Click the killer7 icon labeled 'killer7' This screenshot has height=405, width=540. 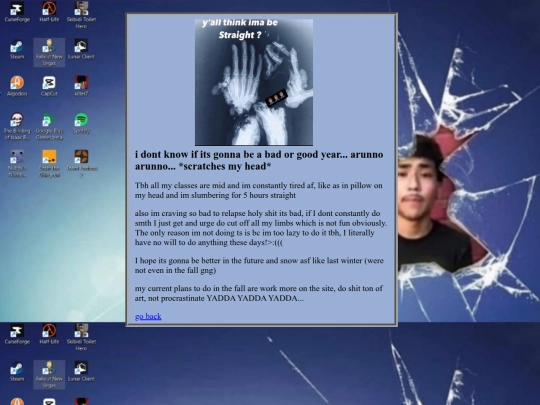click(81, 86)
